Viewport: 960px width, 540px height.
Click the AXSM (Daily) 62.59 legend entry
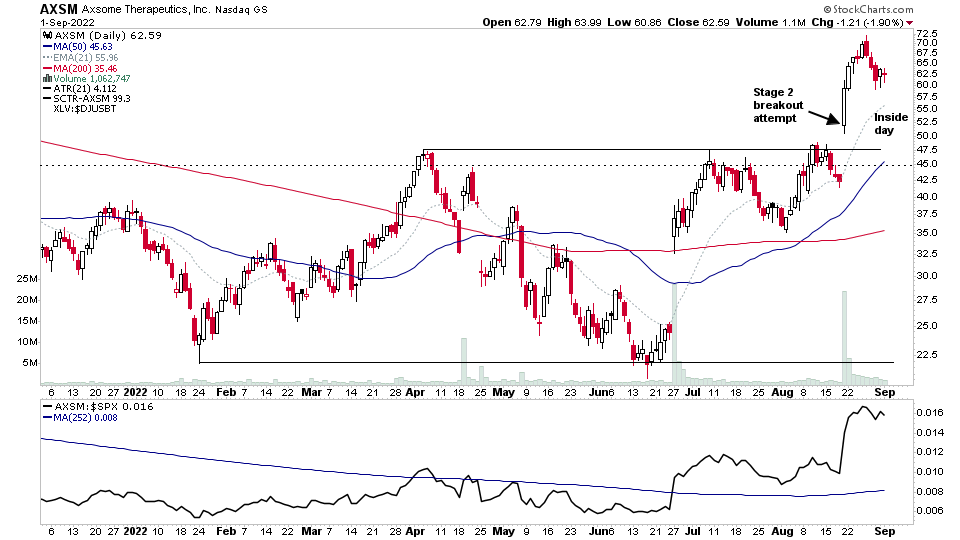point(108,36)
